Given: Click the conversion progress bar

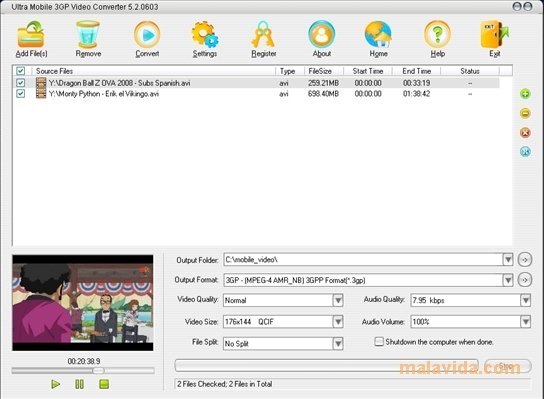Looking at the screenshot, I should [x=326, y=365].
